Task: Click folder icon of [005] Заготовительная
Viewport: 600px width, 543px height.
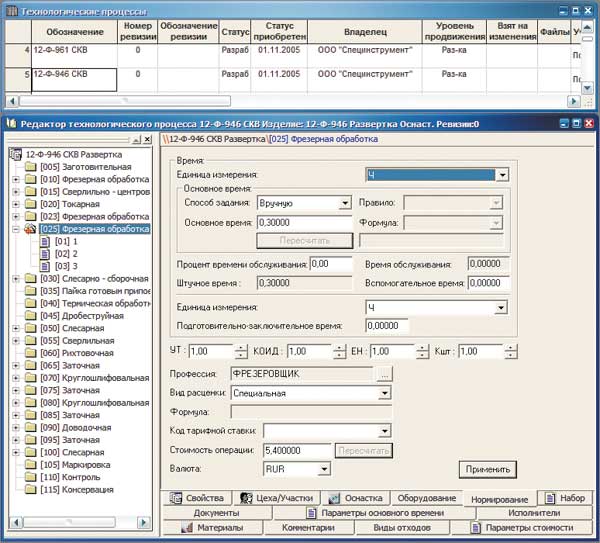Action: pyautogui.click(x=31, y=167)
